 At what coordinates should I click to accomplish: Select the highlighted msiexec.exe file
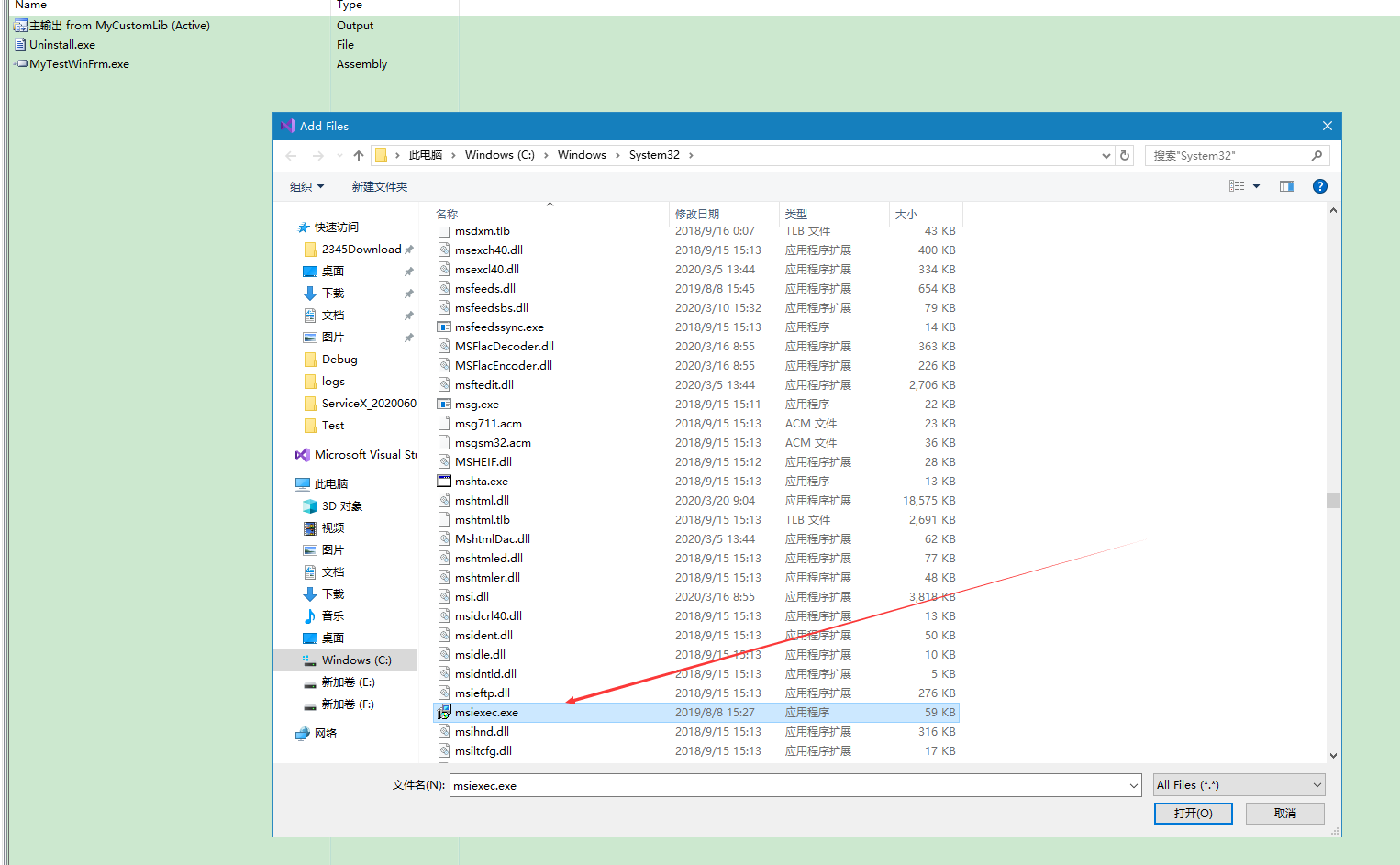pyautogui.click(x=488, y=712)
